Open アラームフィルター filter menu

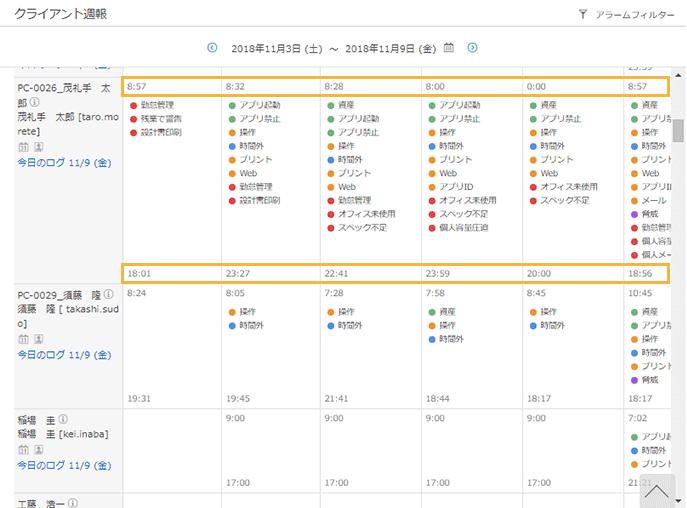click(x=633, y=15)
